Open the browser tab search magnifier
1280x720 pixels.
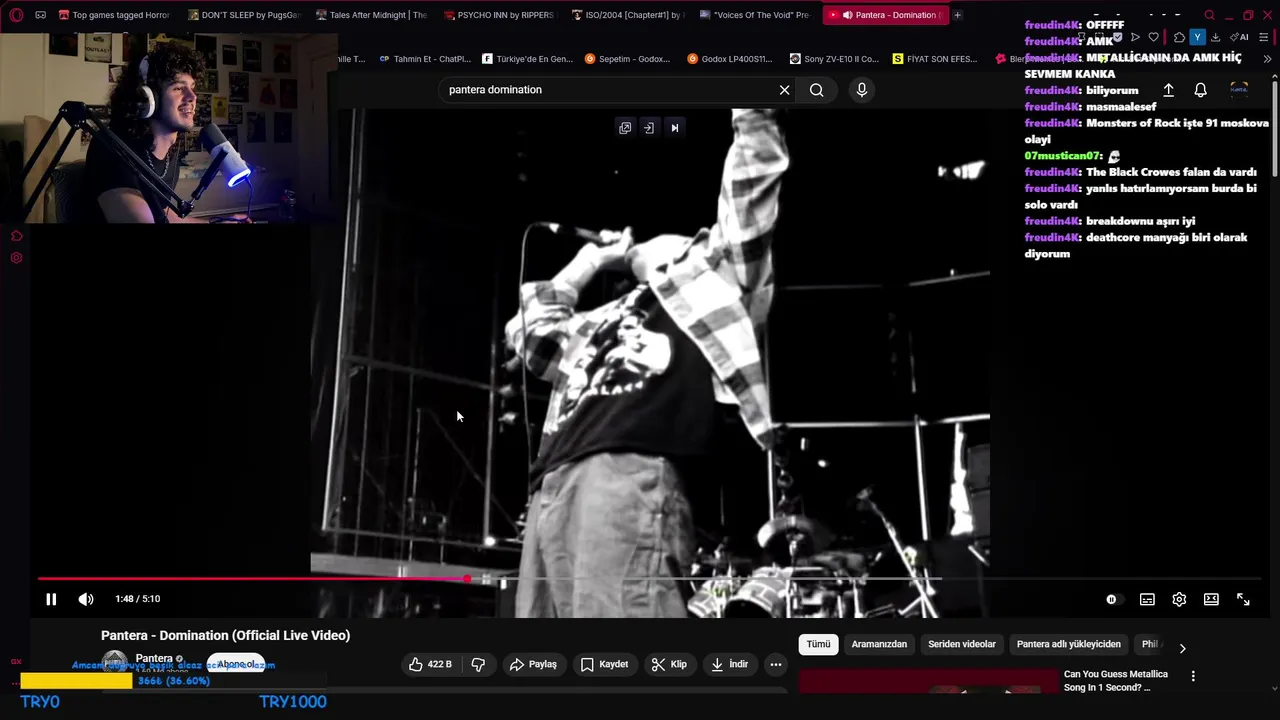[x=1209, y=15]
